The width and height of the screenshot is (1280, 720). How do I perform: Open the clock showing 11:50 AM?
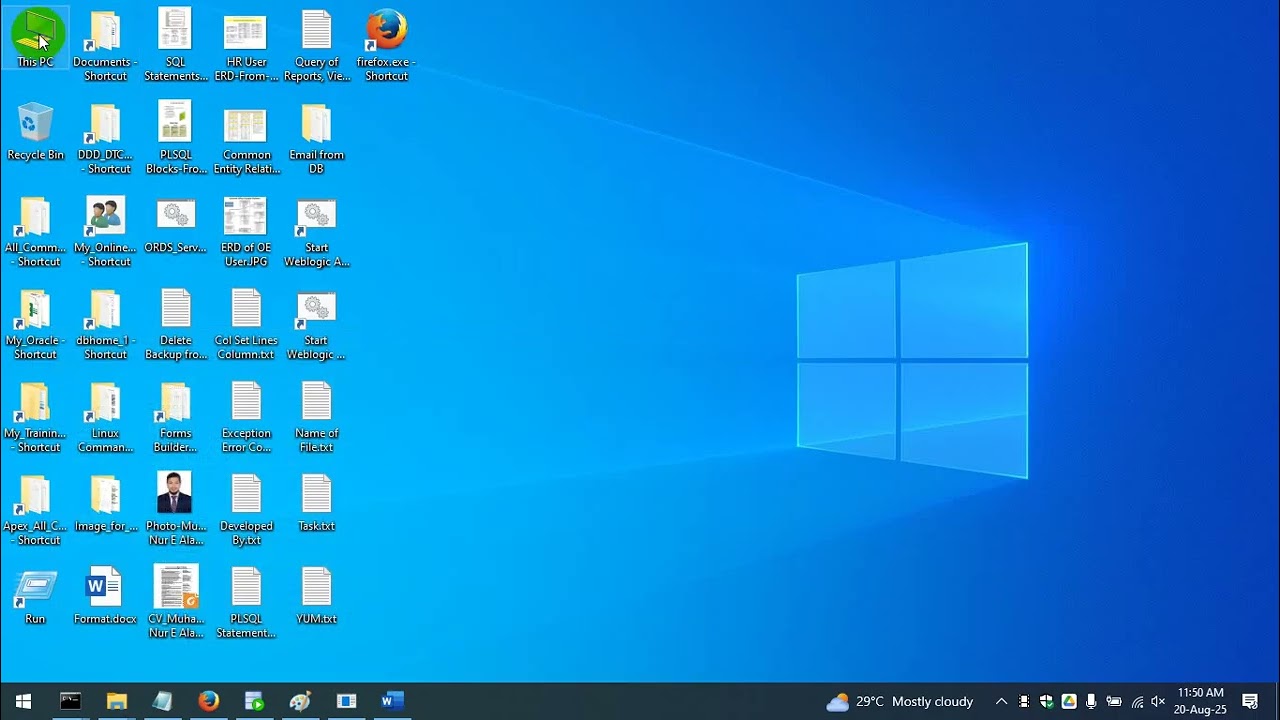tap(1200, 701)
